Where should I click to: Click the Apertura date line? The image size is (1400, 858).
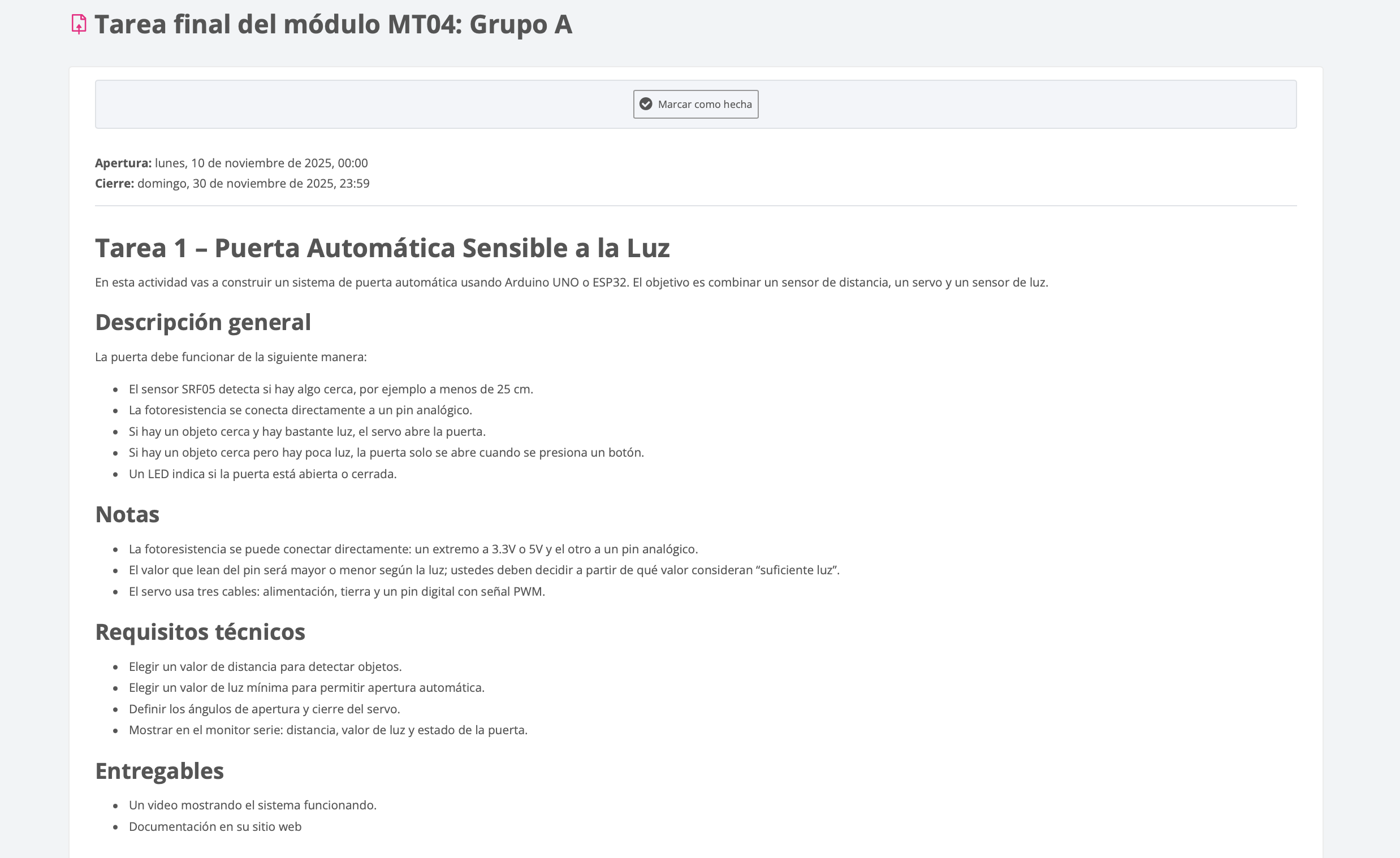click(231, 163)
